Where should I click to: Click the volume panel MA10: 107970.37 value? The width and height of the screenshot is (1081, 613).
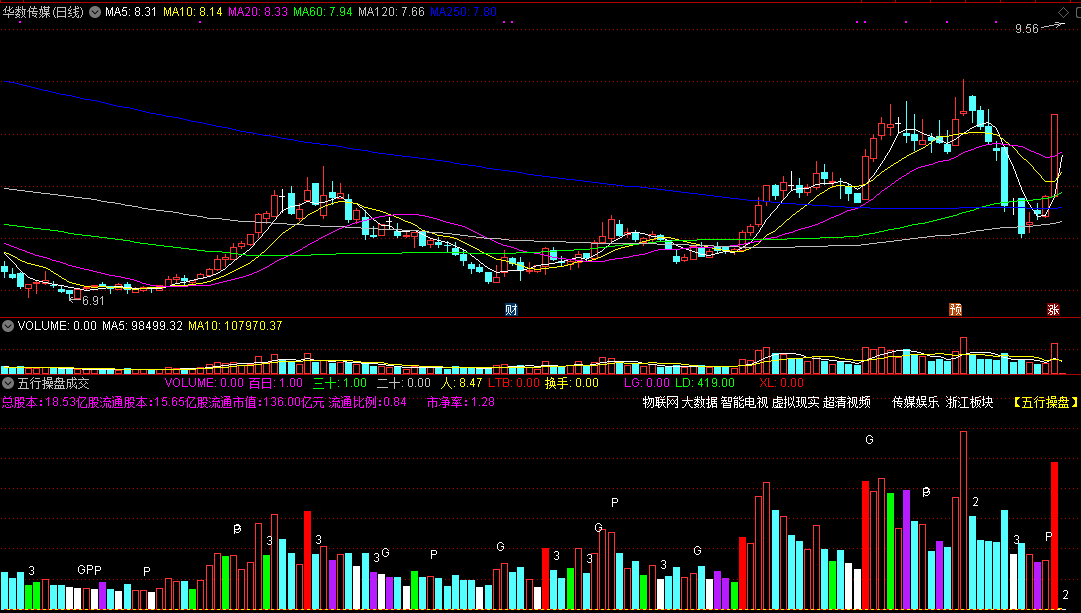point(235,326)
